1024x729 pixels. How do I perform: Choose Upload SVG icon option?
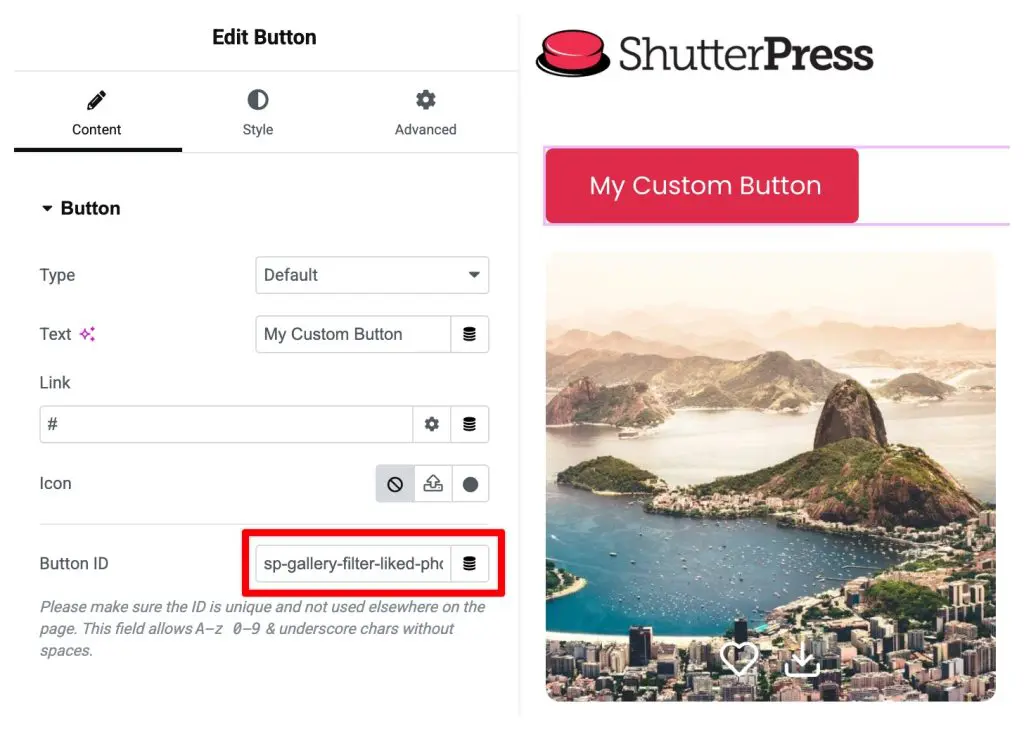433,484
